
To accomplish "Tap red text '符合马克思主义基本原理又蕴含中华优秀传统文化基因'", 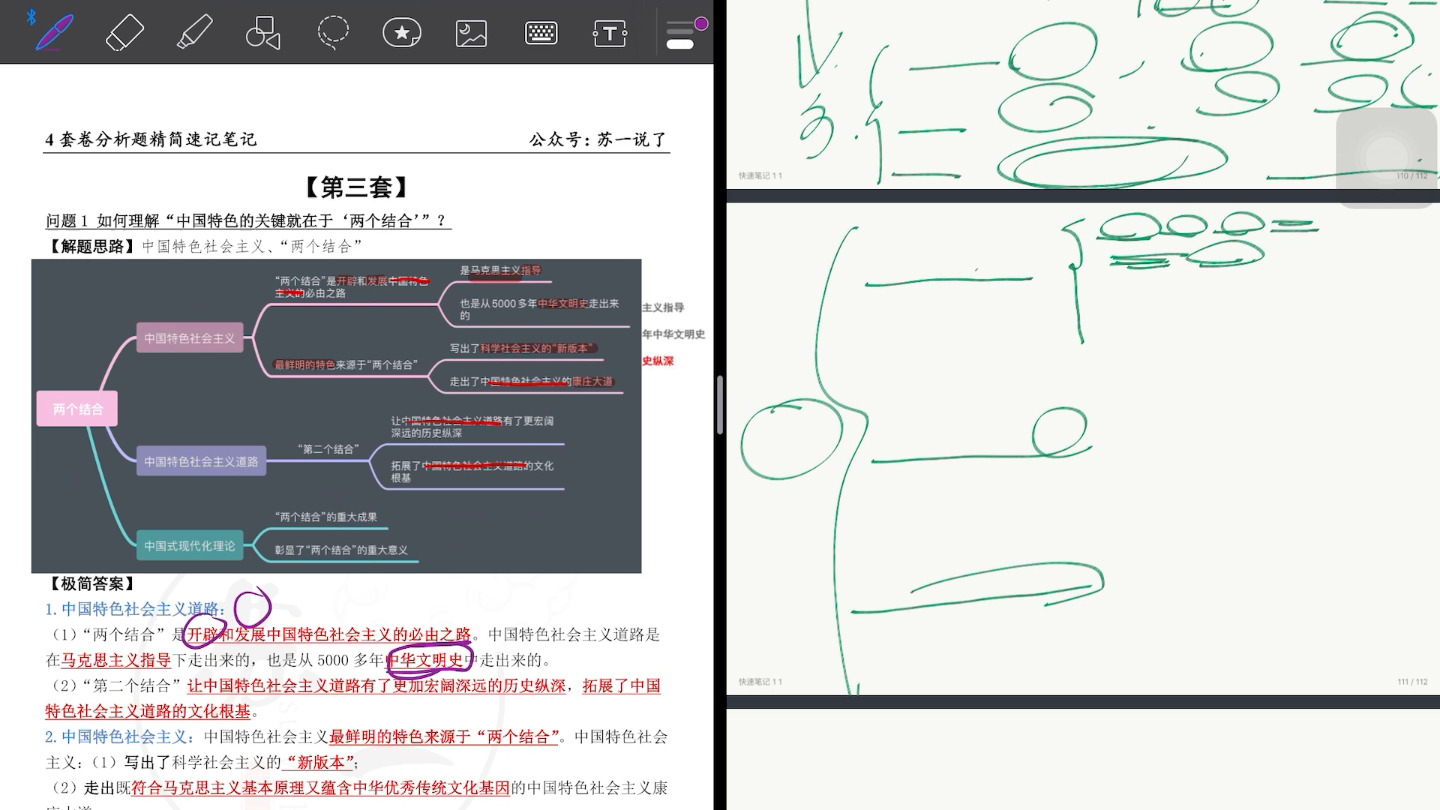I will pos(320,788).
